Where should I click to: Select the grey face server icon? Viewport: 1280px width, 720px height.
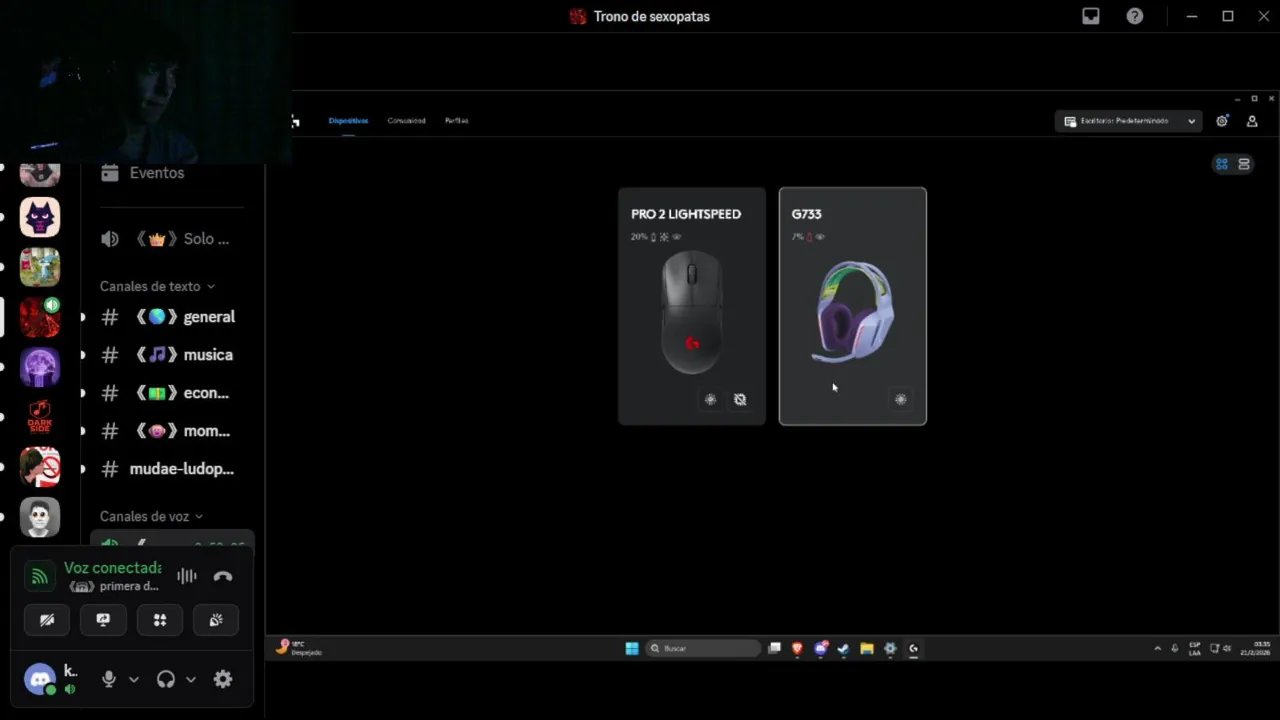[x=40, y=517]
